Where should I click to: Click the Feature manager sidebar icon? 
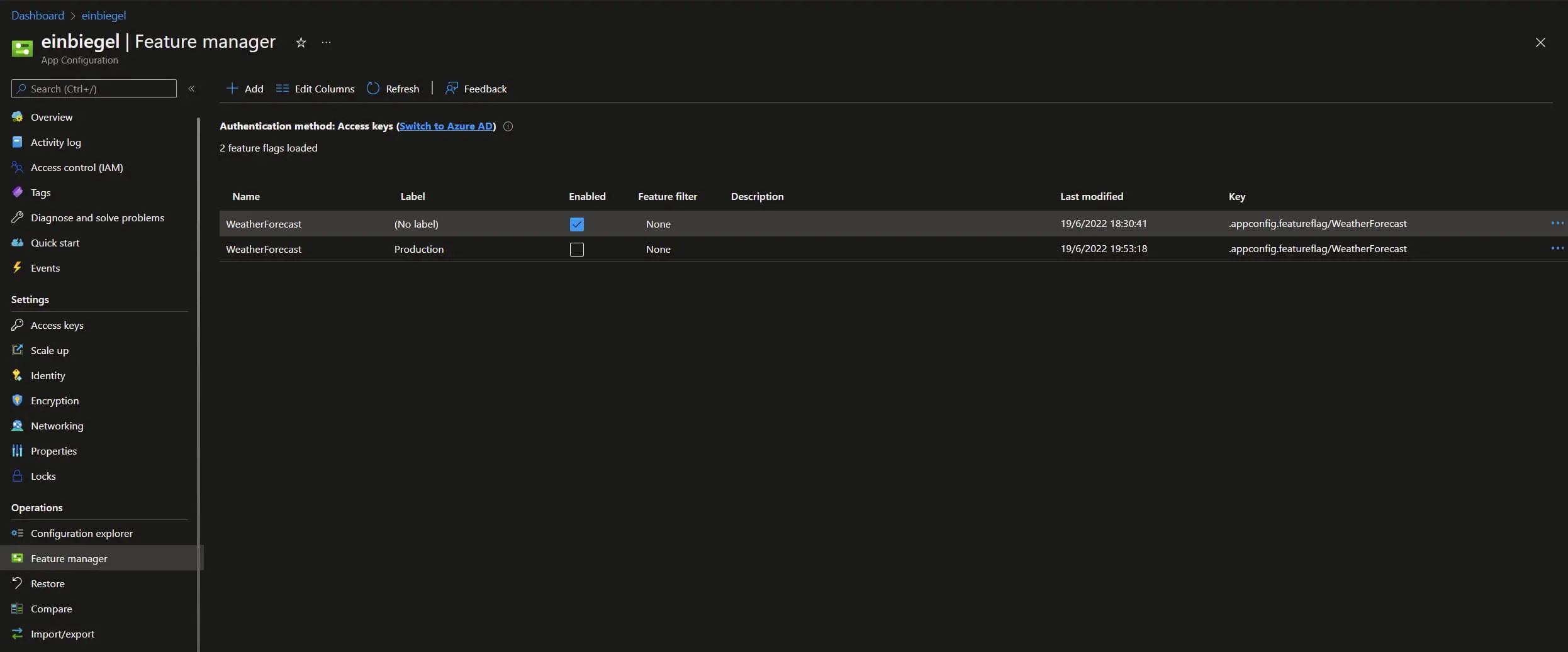[x=17, y=558]
